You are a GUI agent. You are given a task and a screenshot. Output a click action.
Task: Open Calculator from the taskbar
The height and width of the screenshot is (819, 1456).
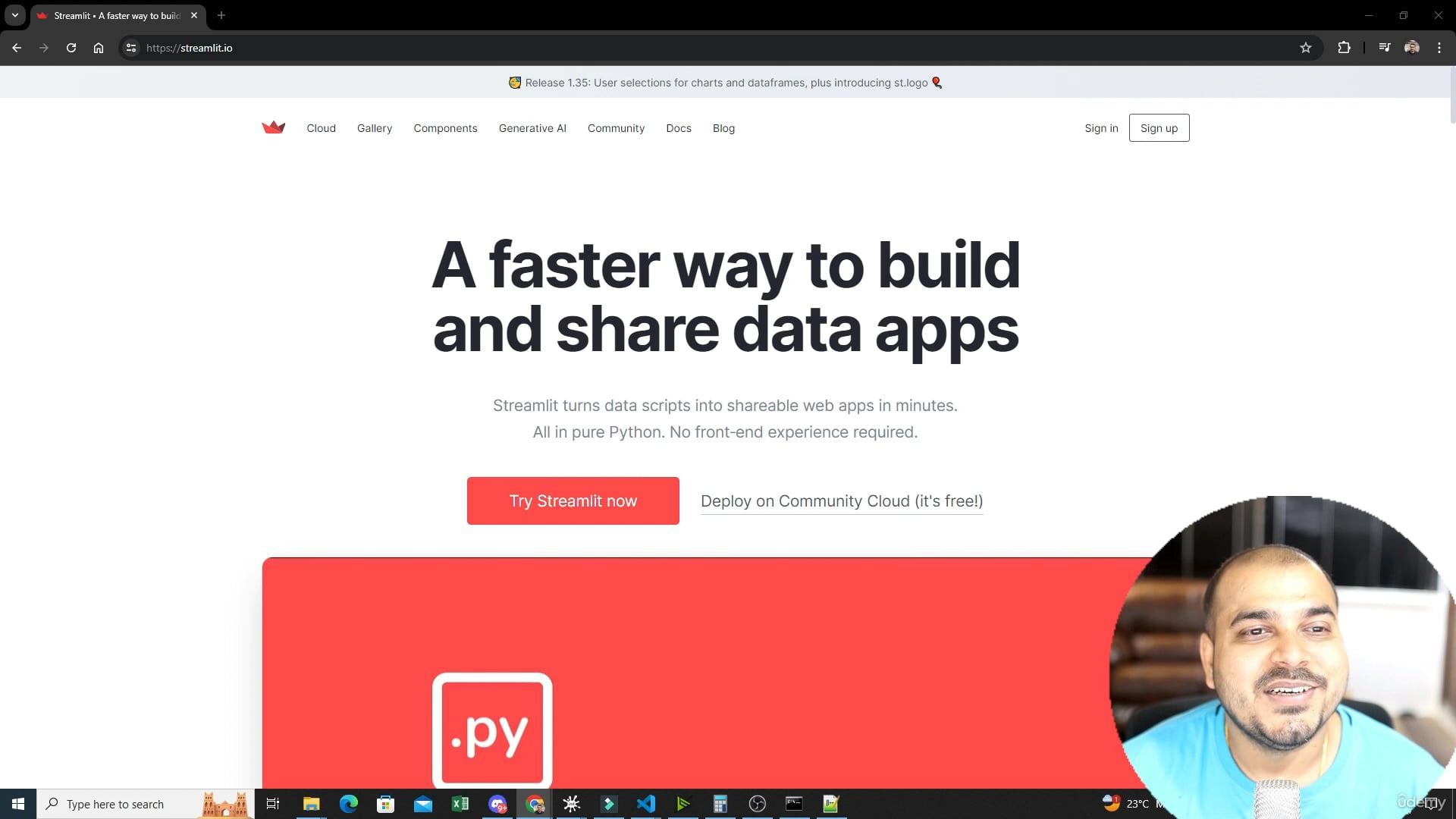720,804
